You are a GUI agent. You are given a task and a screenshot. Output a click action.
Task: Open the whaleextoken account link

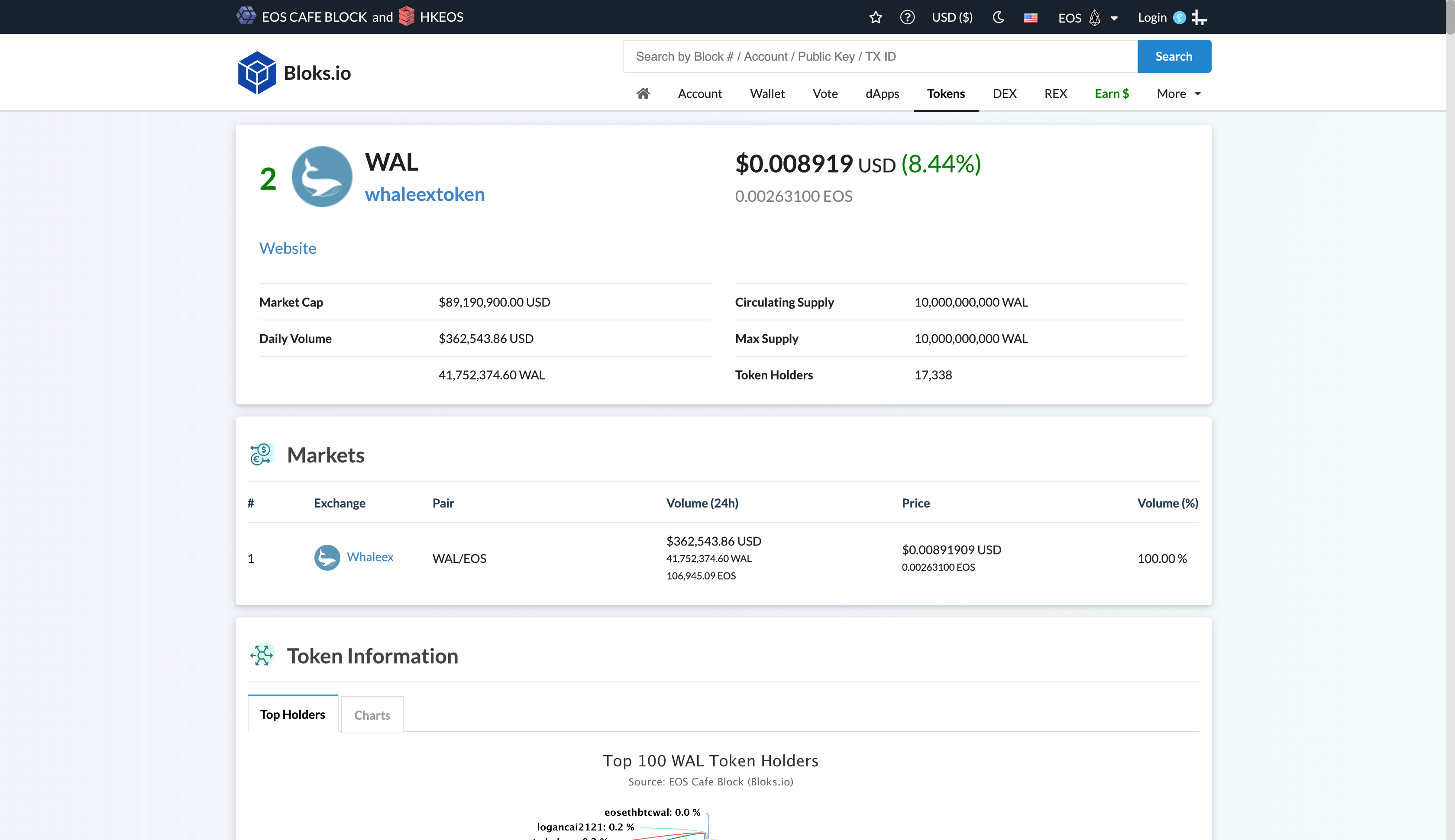point(425,194)
